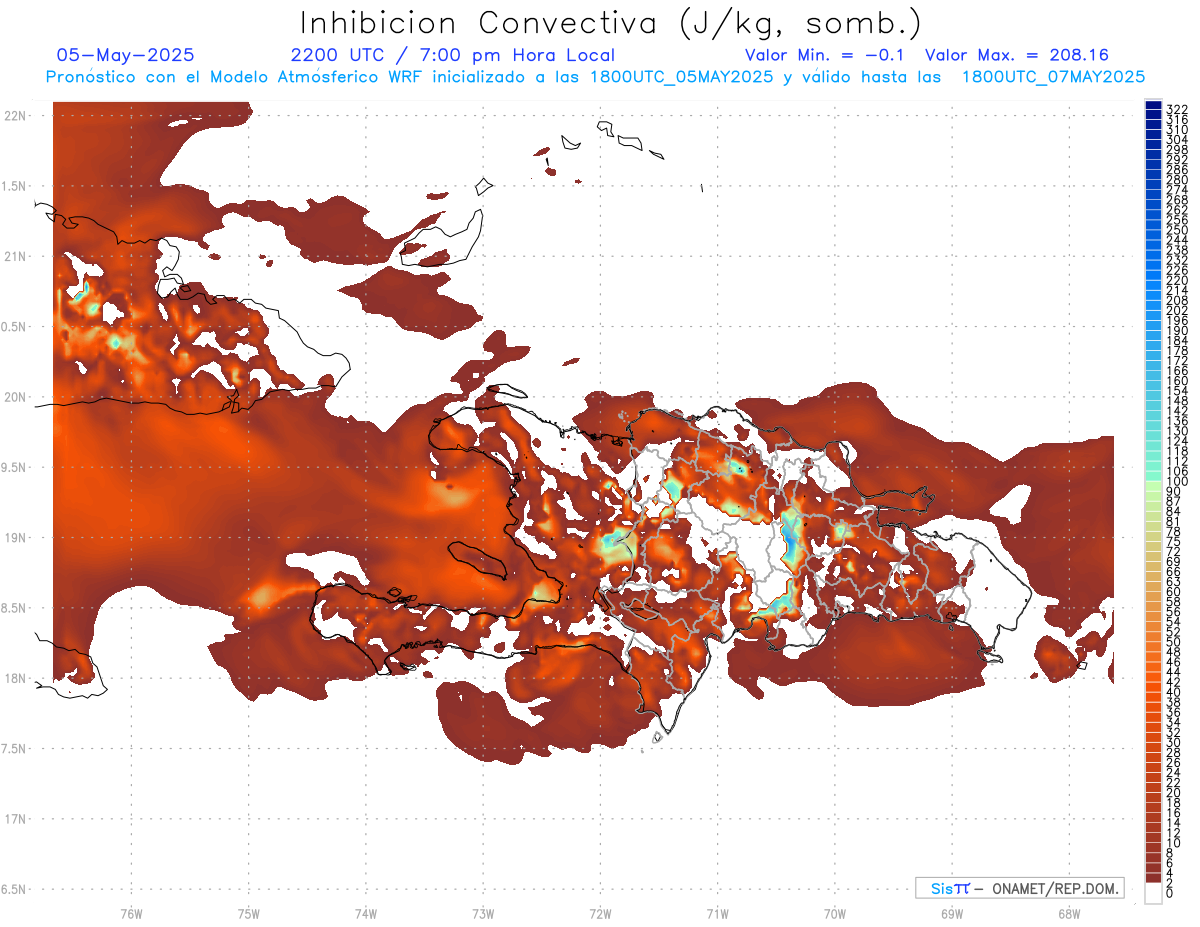Click the '73W' longitude label

pyautogui.click(x=483, y=913)
